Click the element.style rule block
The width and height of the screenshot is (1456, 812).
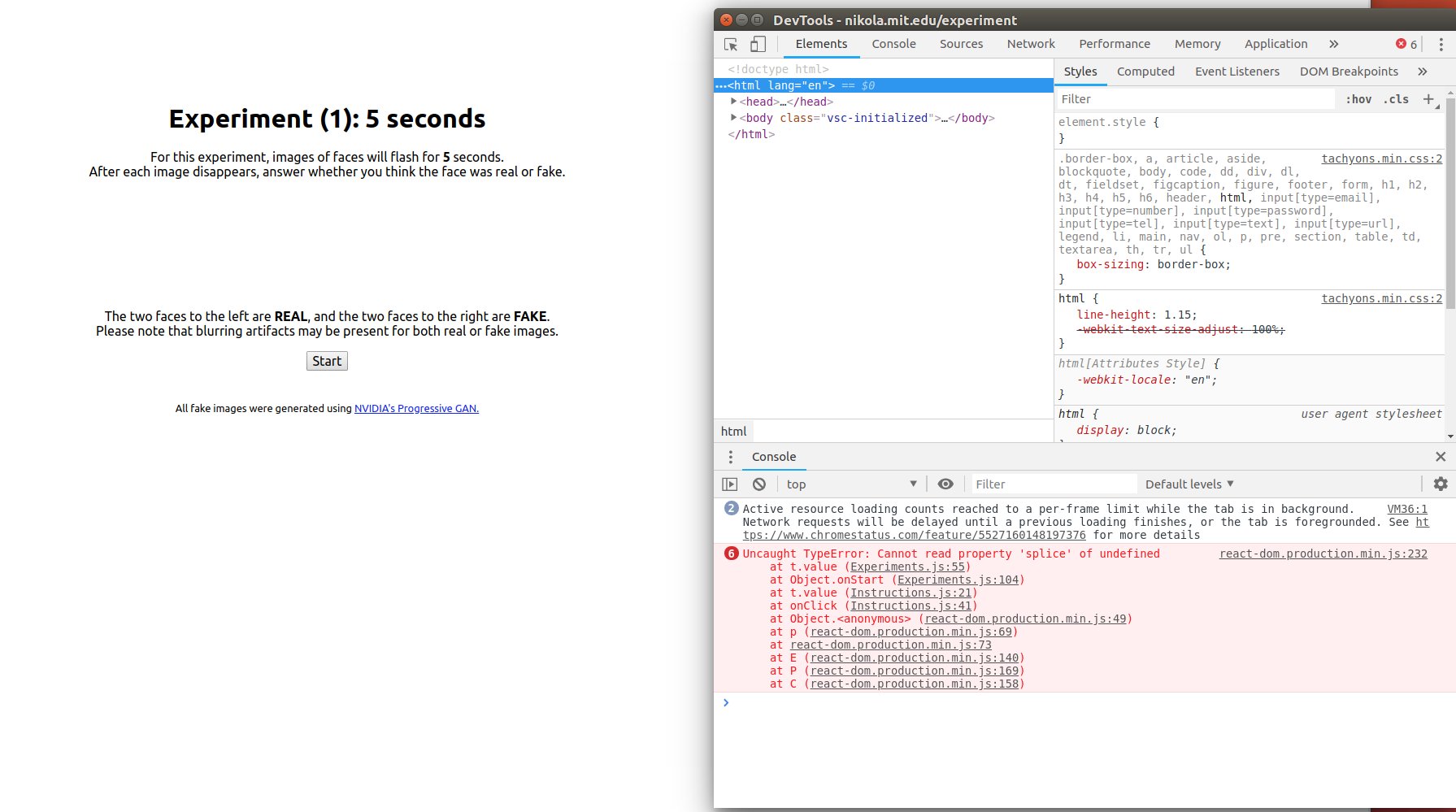[x=1249, y=130]
